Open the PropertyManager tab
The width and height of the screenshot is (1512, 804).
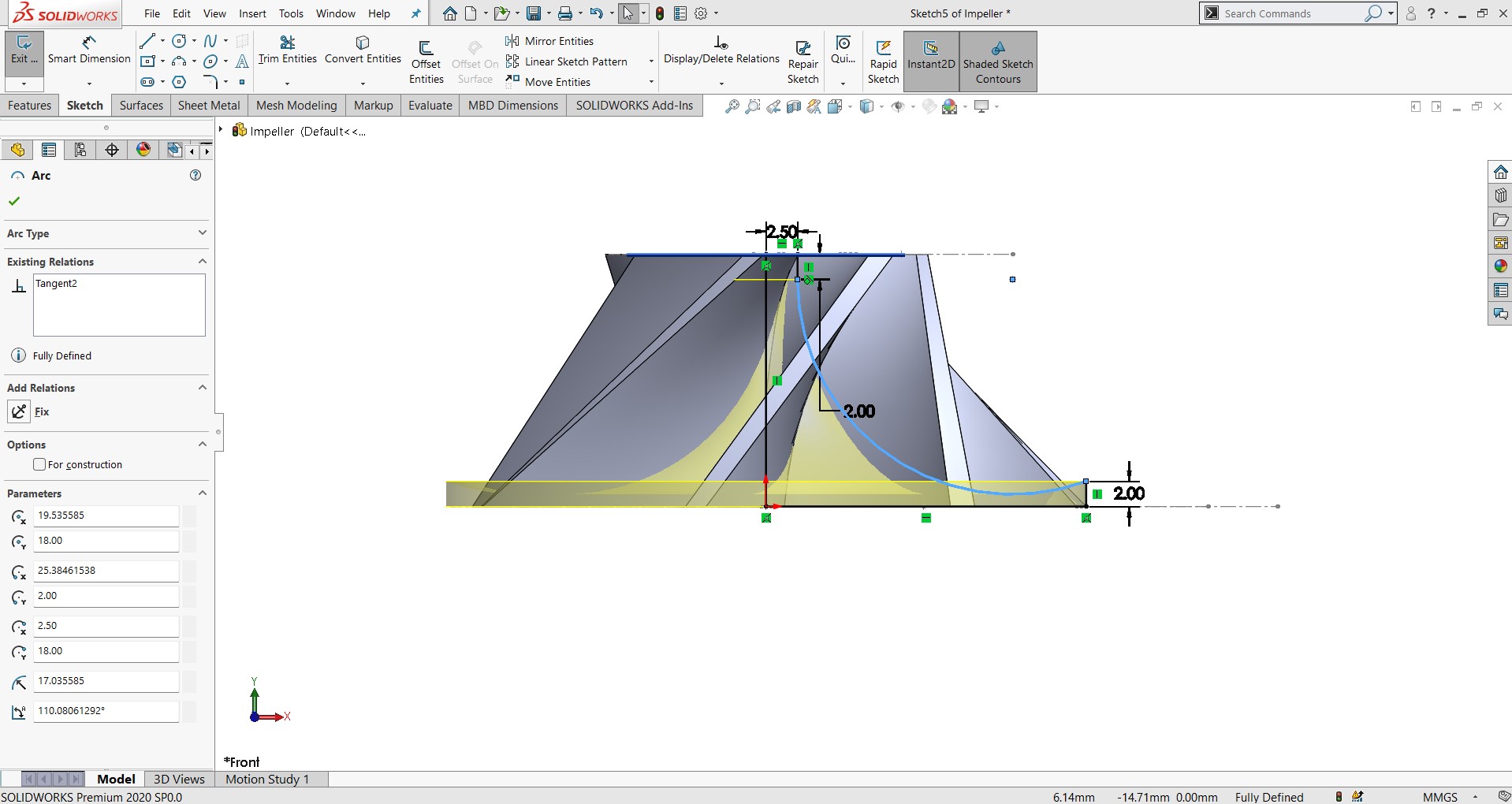pyautogui.click(x=49, y=150)
